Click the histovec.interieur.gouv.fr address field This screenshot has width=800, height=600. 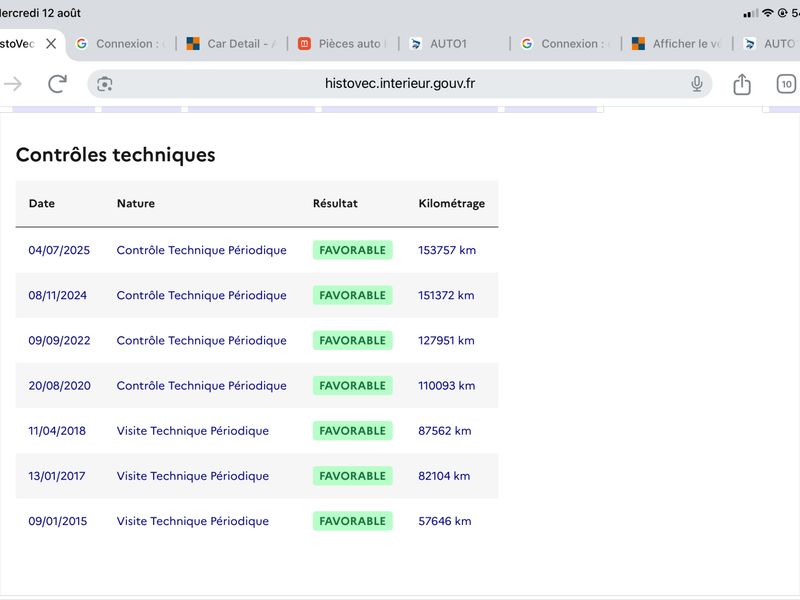coord(399,84)
